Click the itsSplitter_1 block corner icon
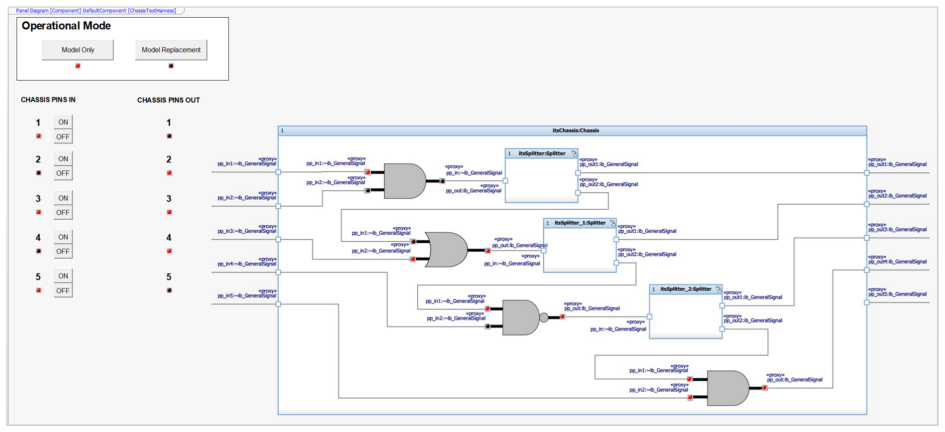The image size is (945, 432). click(612, 223)
